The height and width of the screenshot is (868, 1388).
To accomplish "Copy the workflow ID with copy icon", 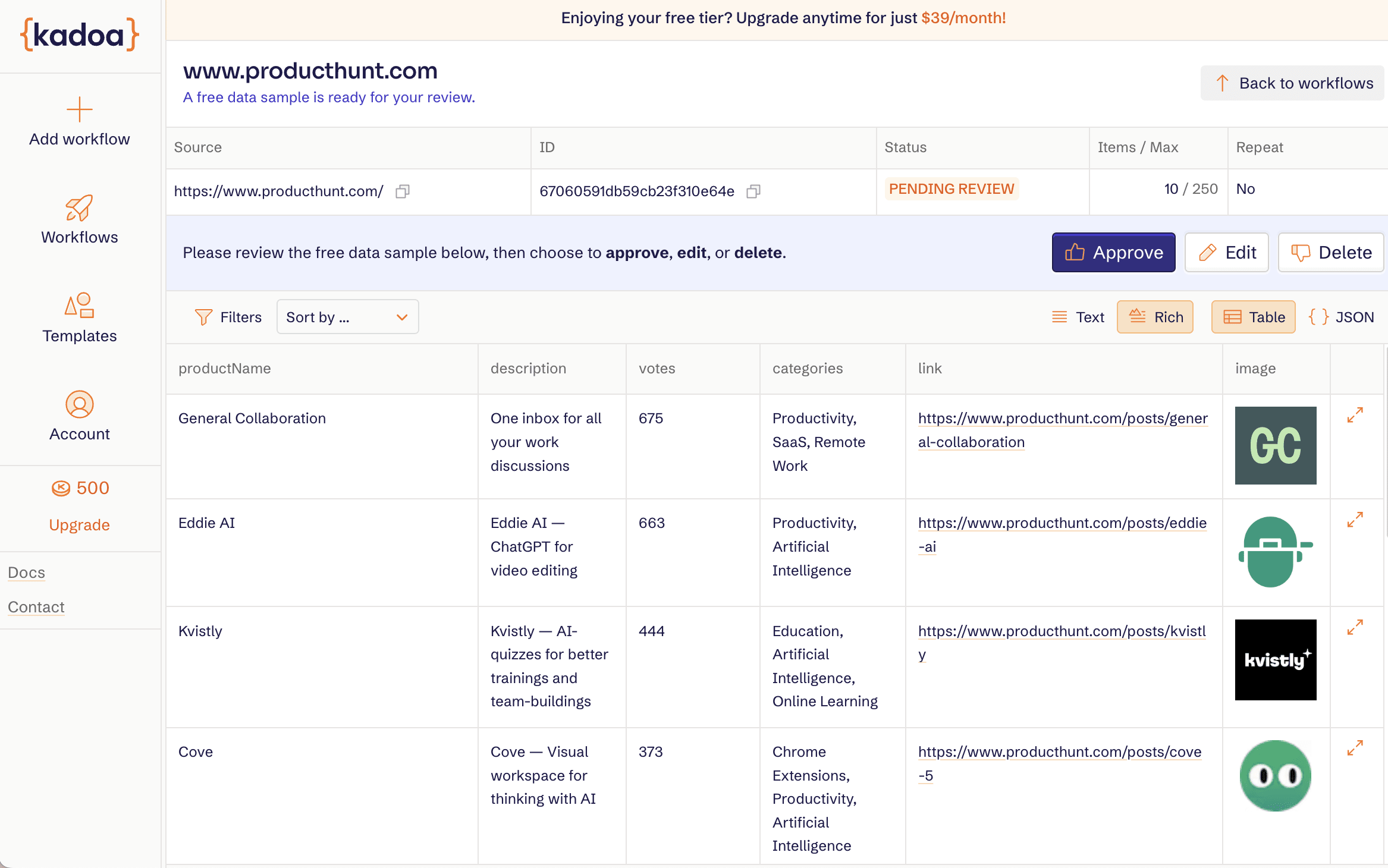I will point(753,191).
